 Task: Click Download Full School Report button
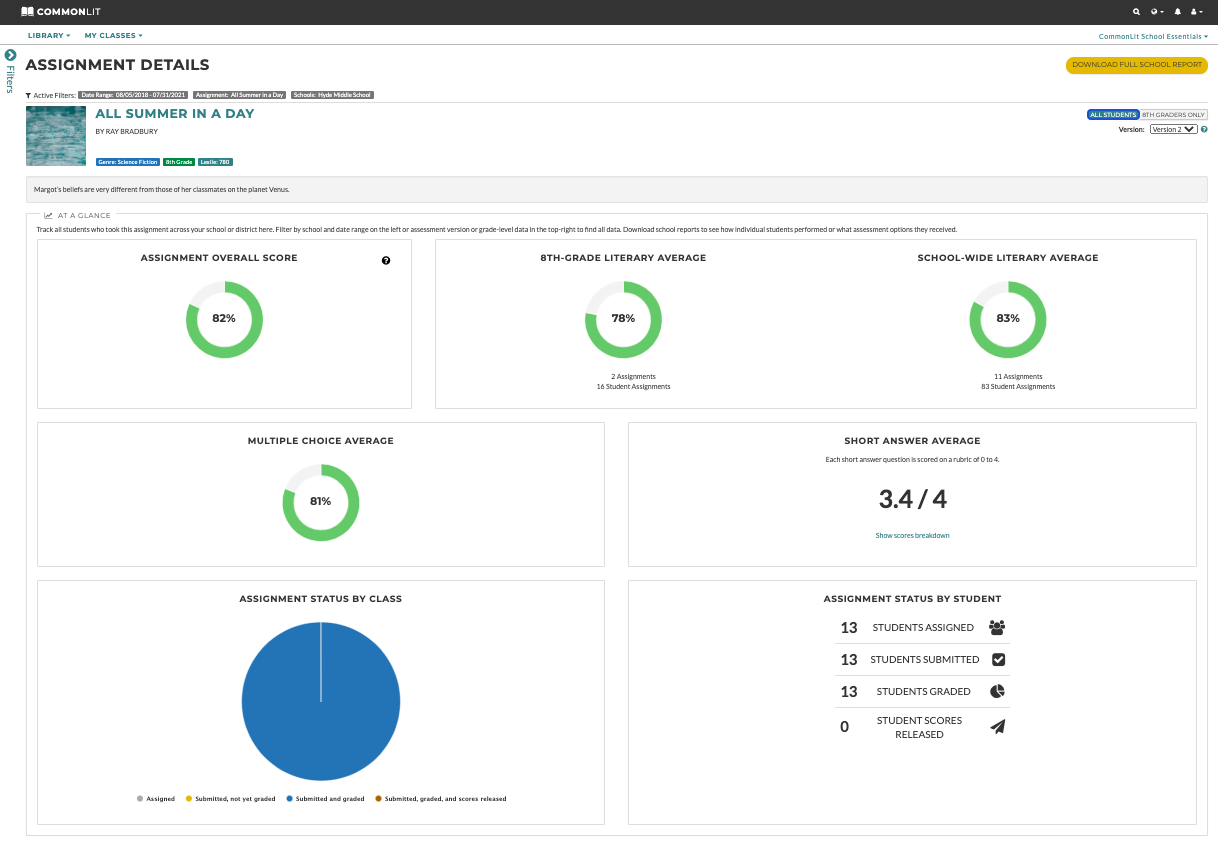tap(1137, 65)
